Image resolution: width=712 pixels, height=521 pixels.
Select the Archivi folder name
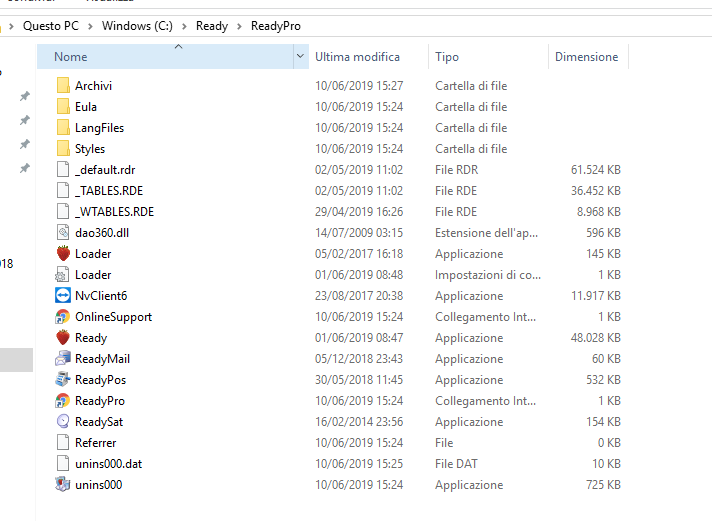click(x=94, y=86)
